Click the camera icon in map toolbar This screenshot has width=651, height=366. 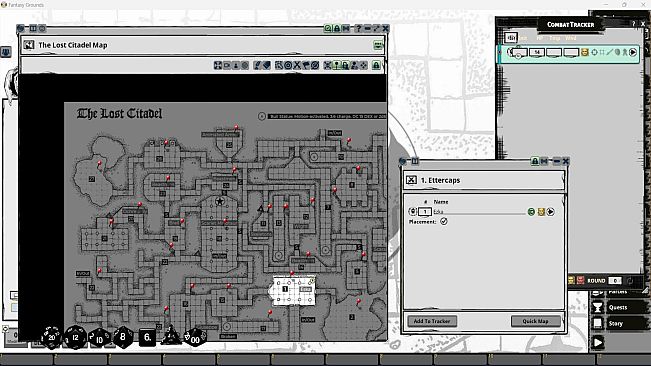[227, 65]
